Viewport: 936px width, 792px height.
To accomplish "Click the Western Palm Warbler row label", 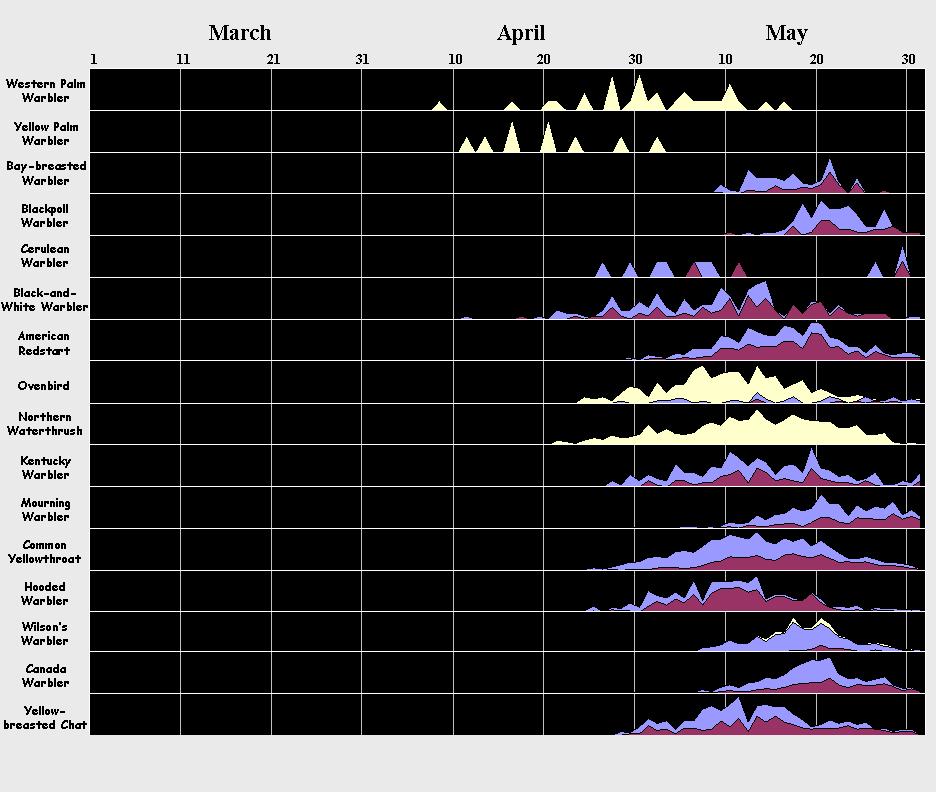I will pyautogui.click(x=45, y=91).
